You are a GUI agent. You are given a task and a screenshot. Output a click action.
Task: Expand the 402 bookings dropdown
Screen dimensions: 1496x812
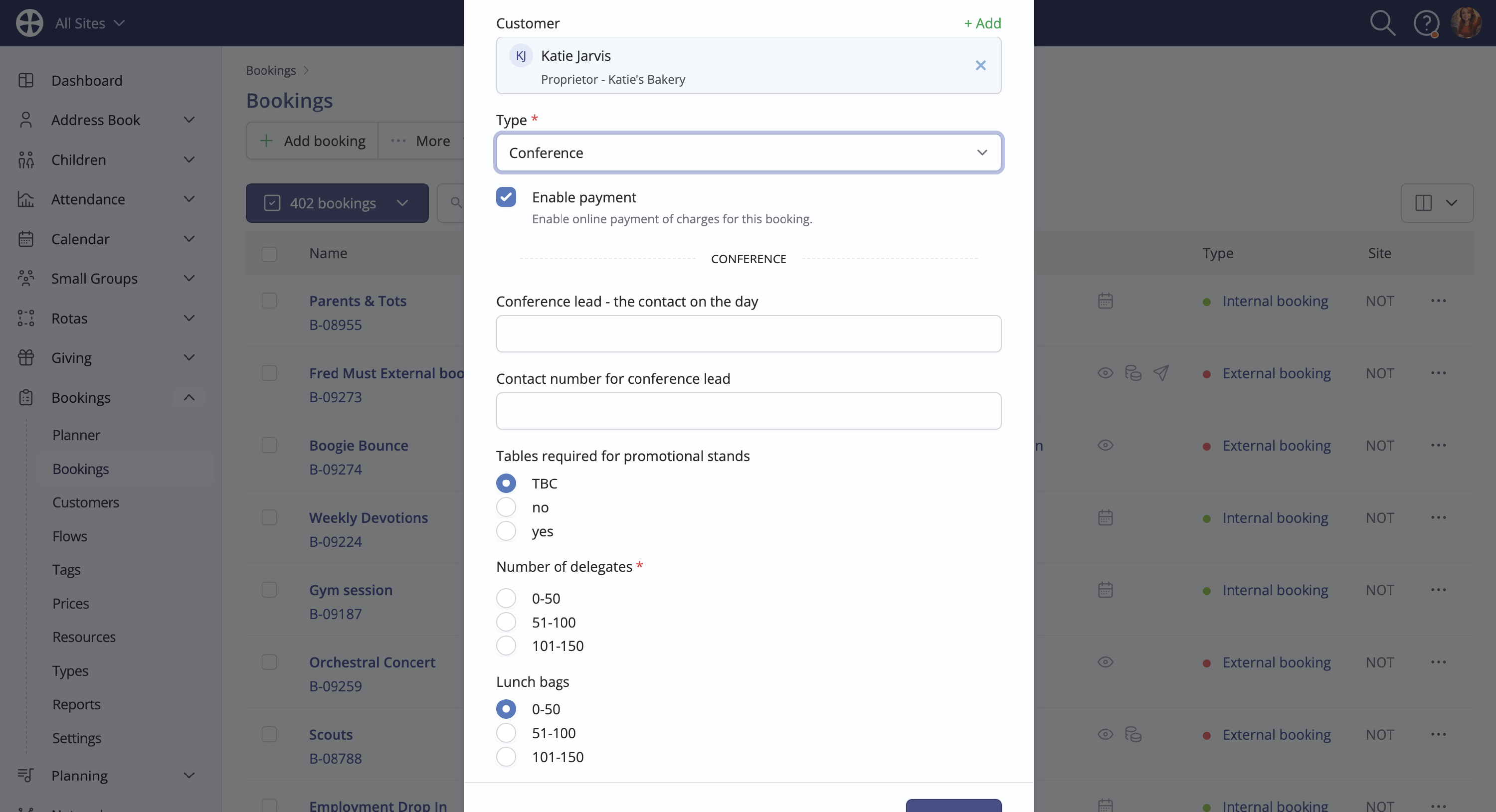(337, 203)
